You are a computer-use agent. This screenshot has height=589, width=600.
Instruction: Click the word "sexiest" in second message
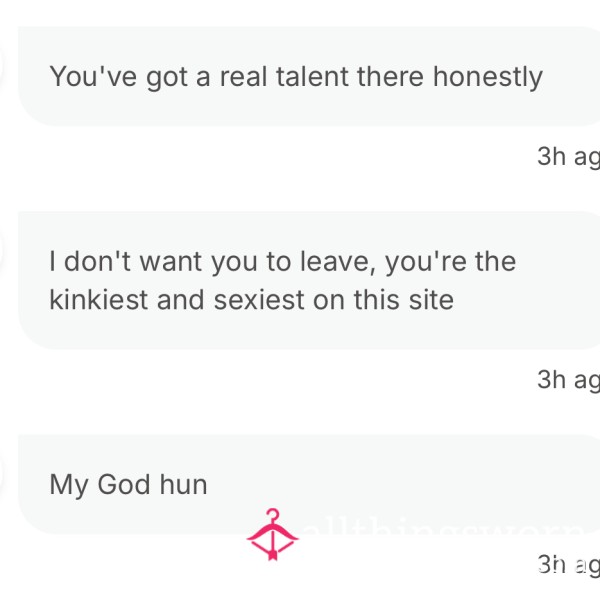pos(259,300)
